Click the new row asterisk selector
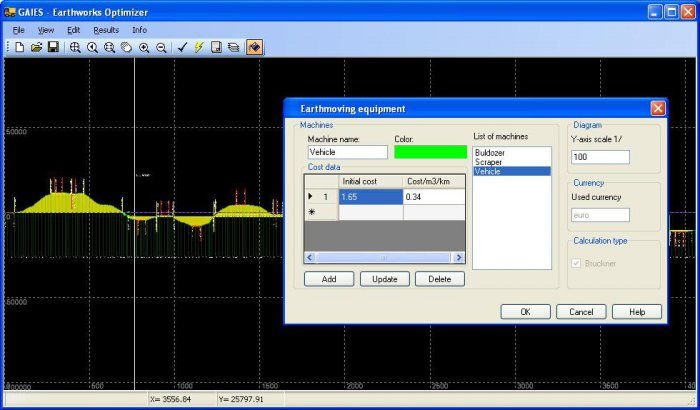This screenshot has width=700, height=410. [x=321, y=212]
